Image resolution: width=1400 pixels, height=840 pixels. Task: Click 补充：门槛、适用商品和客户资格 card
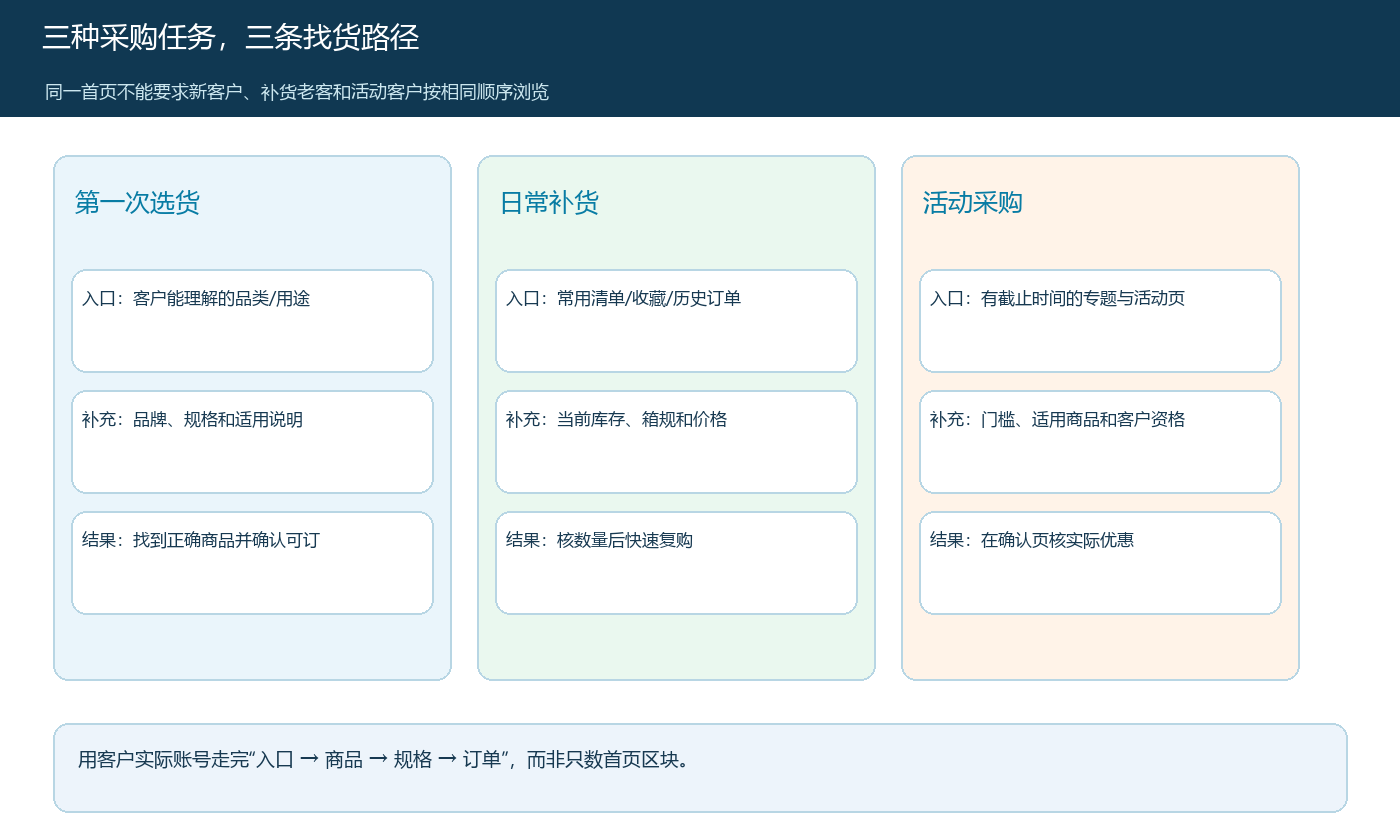click(1100, 442)
